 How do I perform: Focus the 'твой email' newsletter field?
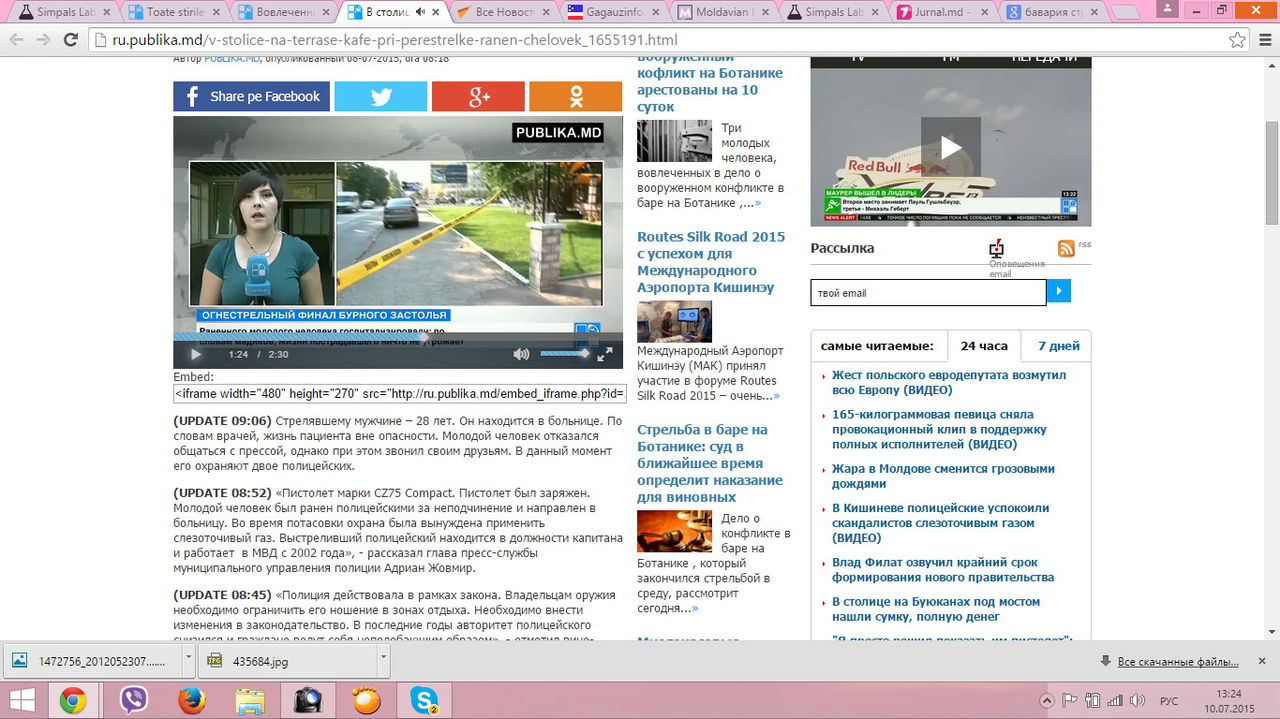point(928,292)
